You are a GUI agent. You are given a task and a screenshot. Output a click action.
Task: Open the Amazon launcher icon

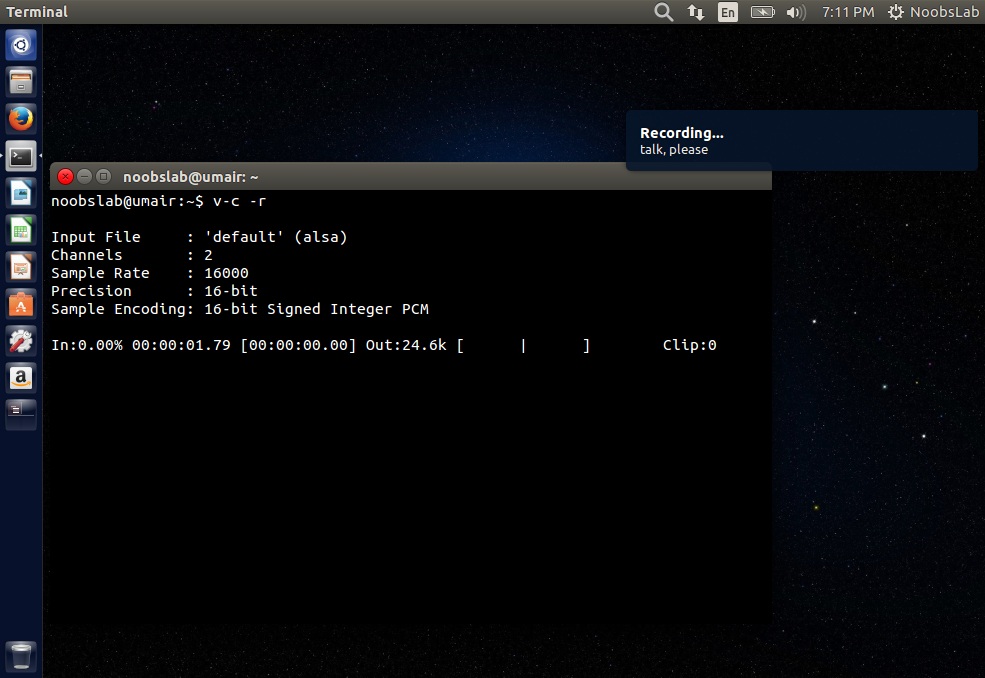pos(21,378)
